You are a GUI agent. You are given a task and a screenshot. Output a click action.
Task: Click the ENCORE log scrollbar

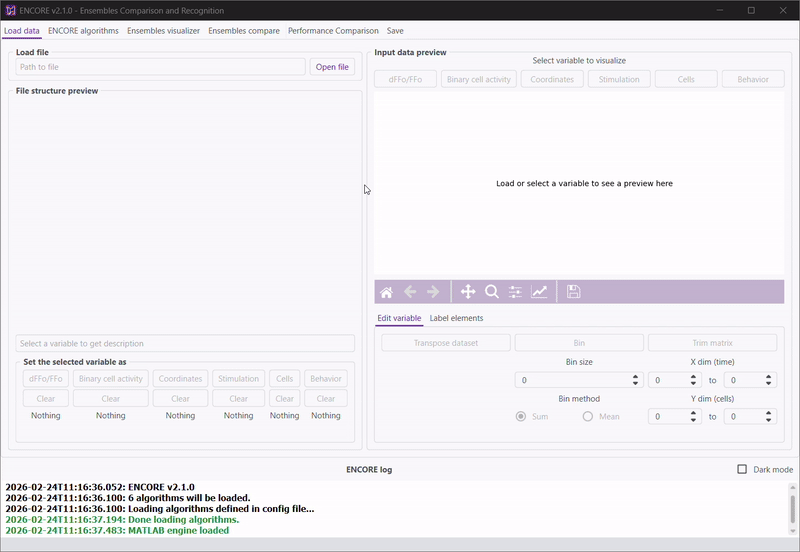(x=792, y=509)
